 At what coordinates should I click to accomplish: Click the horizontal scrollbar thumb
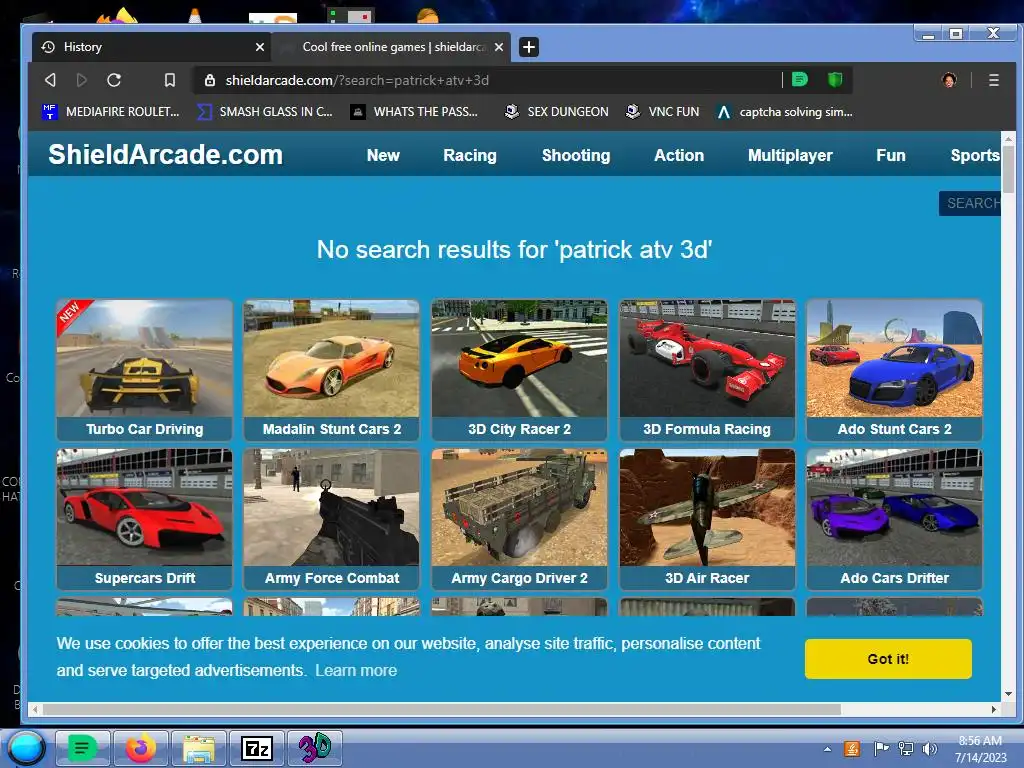442,709
